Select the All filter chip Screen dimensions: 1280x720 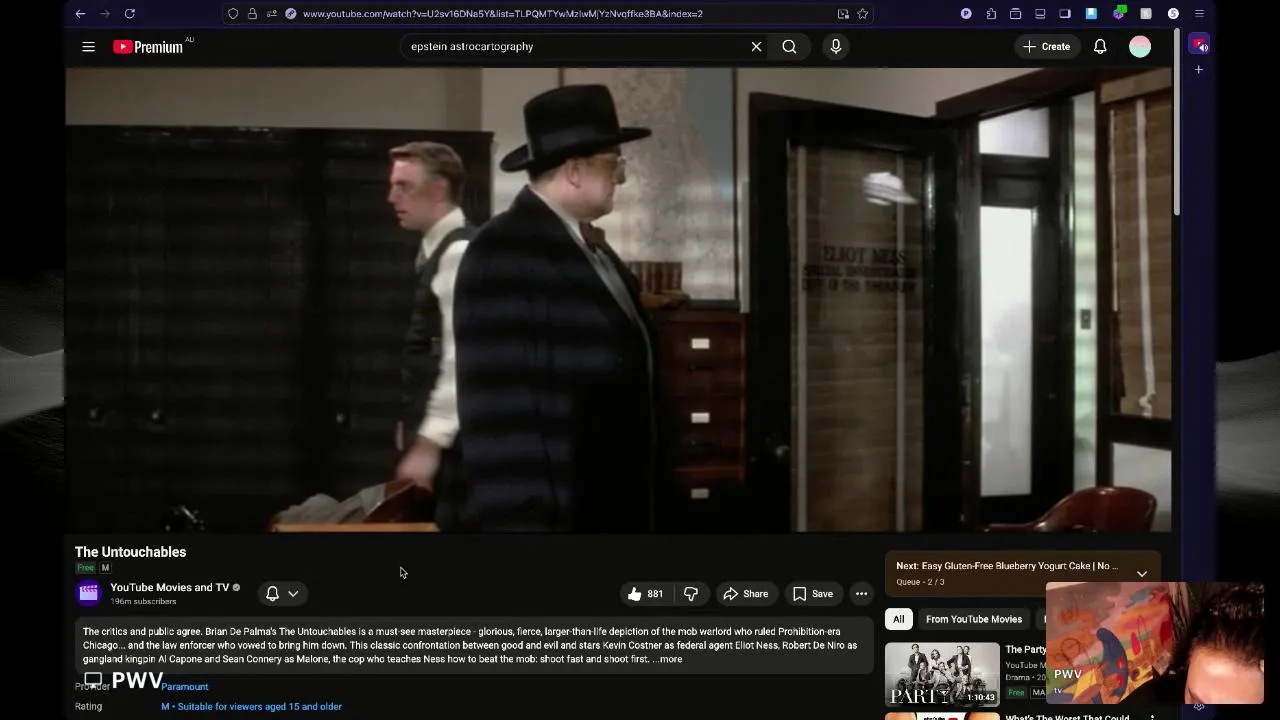pos(898,619)
